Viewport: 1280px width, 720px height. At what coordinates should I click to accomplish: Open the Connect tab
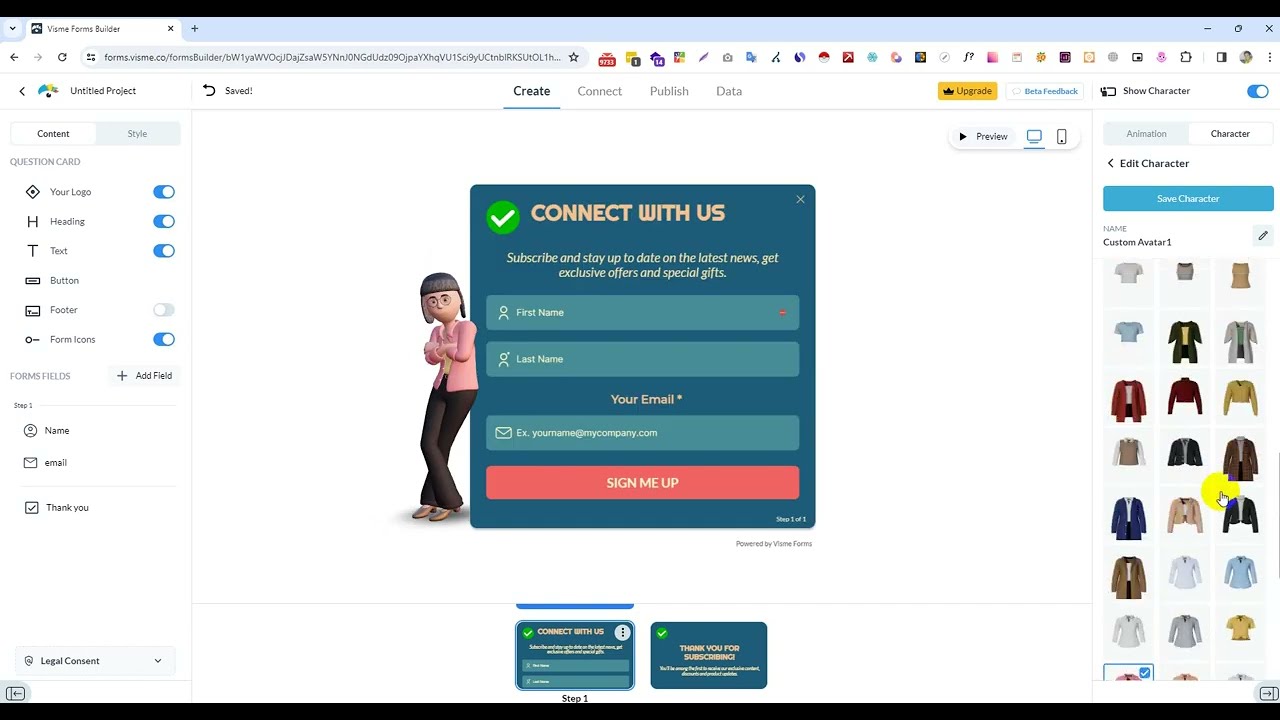pos(599,91)
